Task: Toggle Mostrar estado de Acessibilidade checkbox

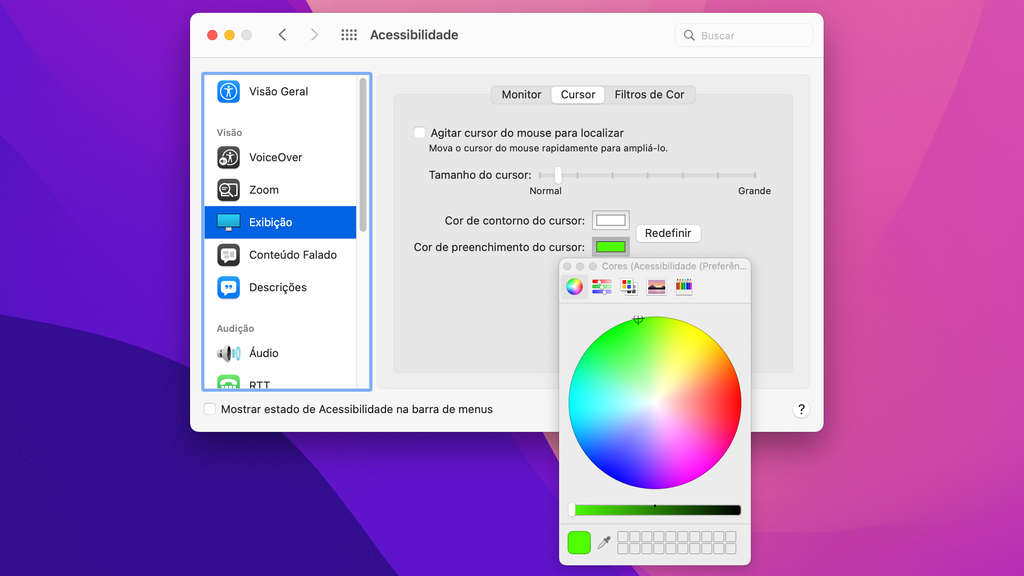Action: tap(210, 409)
